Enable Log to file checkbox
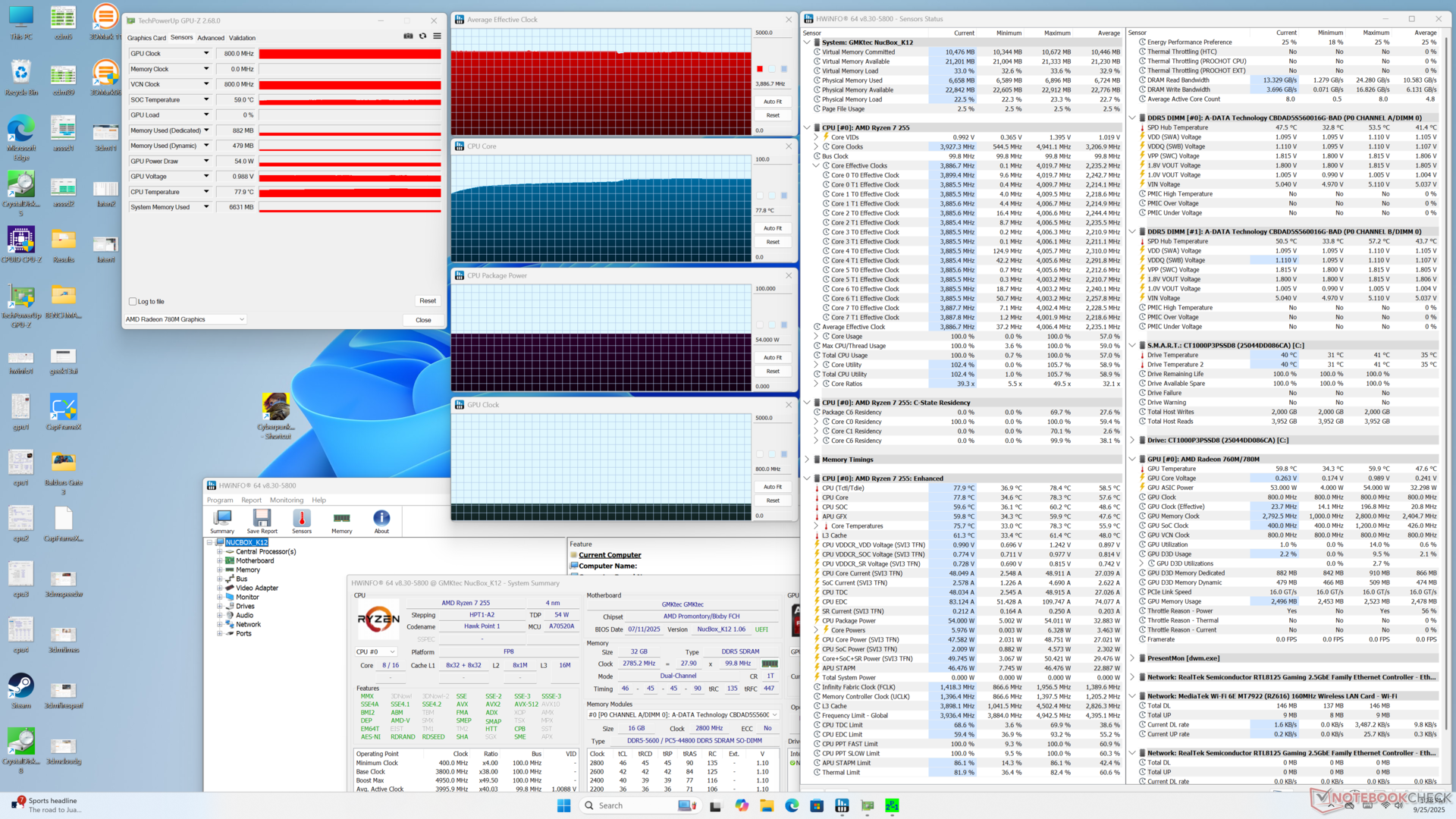Image resolution: width=1456 pixels, height=819 pixels. (x=133, y=302)
